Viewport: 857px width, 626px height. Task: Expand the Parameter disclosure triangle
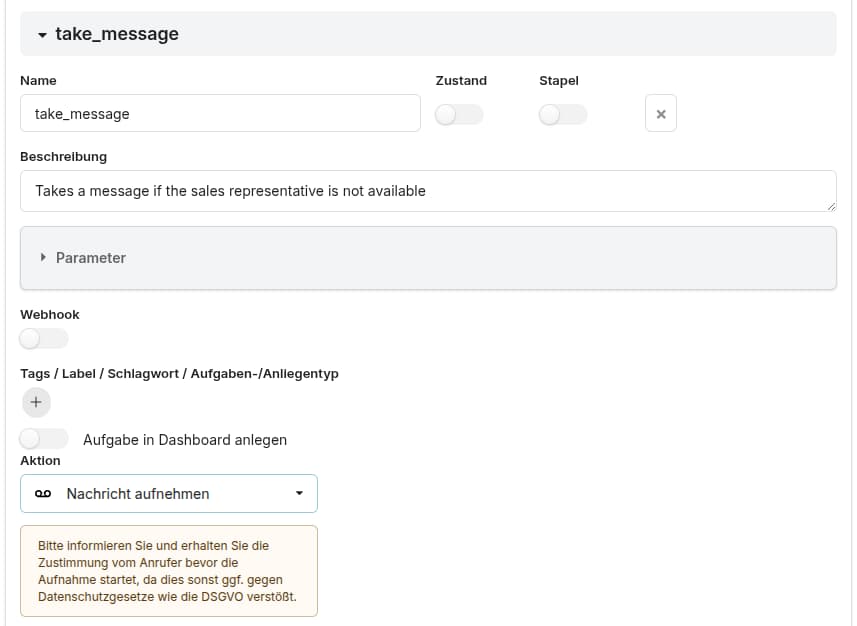pyautogui.click(x=43, y=257)
